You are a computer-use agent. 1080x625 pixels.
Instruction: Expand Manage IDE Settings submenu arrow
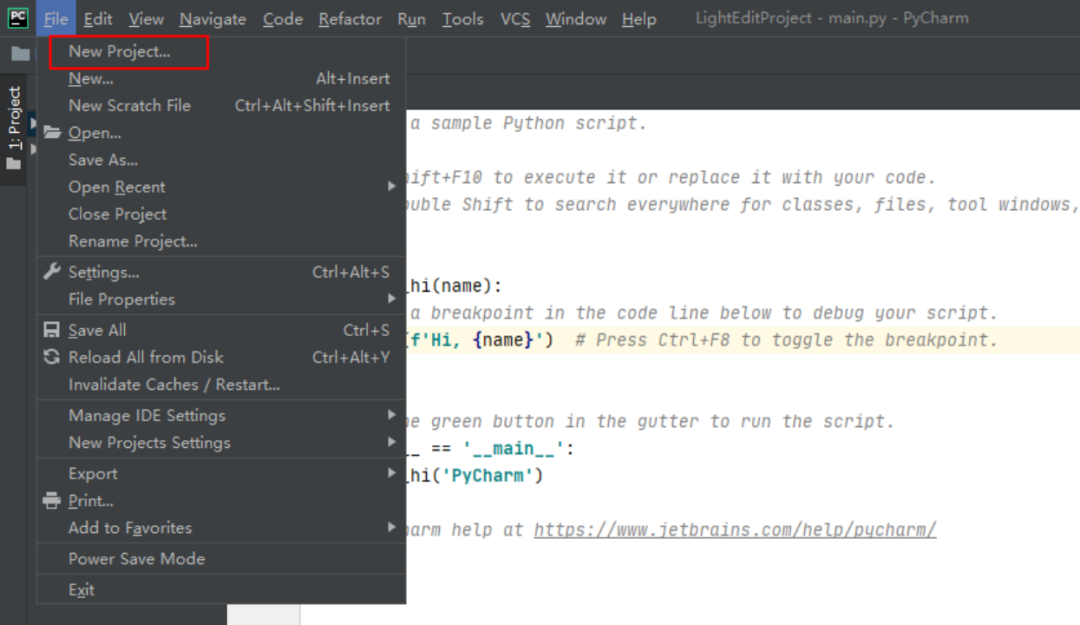(x=391, y=415)
